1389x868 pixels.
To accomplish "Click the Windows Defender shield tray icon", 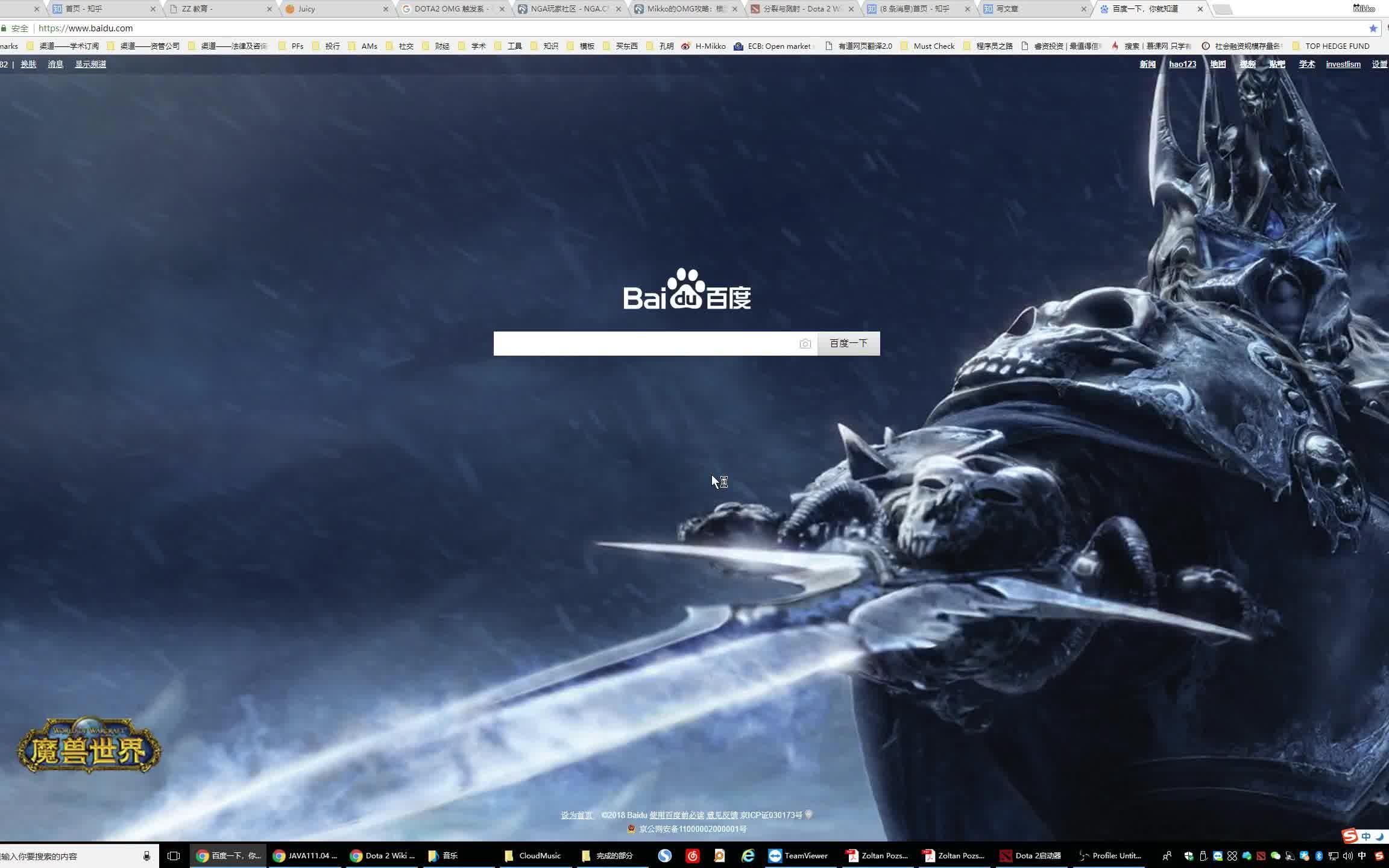I will click(x=1189, y=856).
